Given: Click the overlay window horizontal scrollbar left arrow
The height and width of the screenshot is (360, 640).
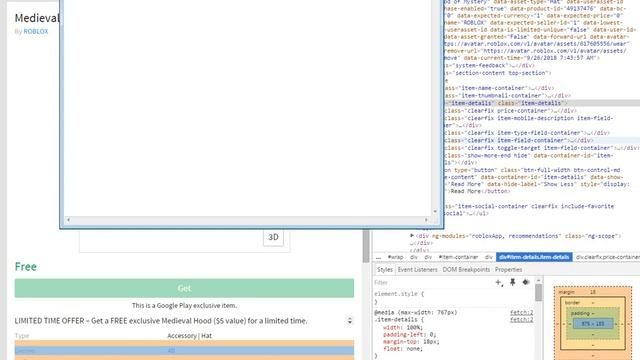Looking at the screenshot, I should pos(68,220).
